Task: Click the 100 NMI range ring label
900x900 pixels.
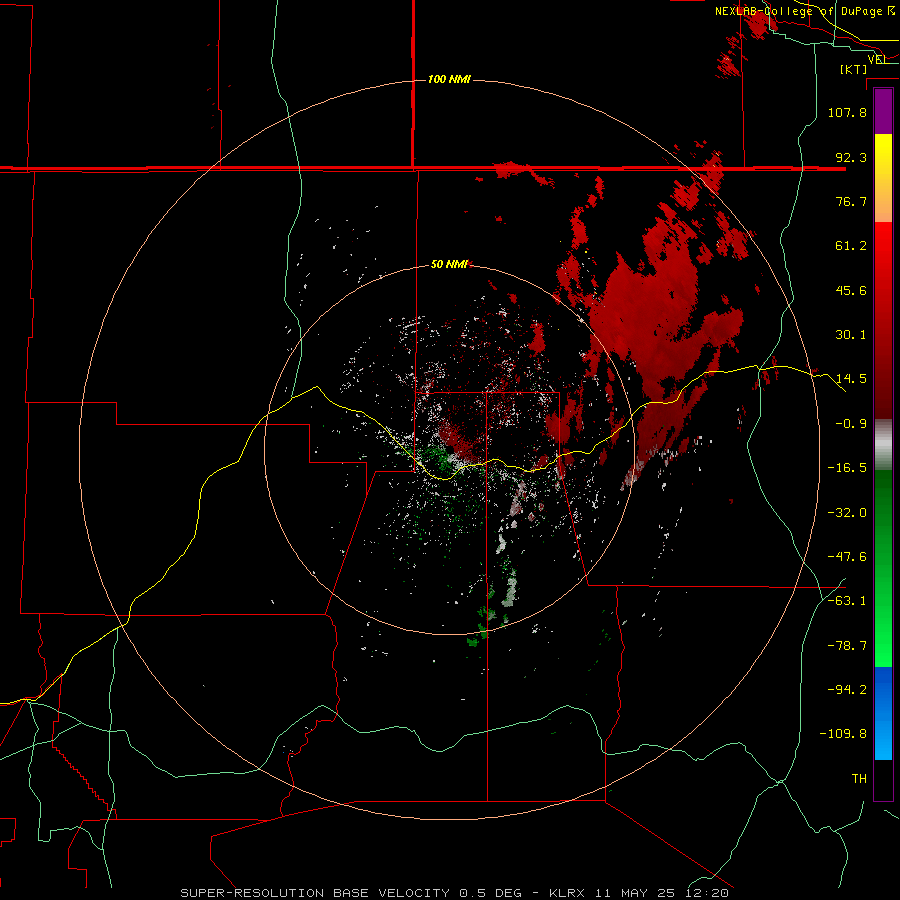Action: [449, 79]
